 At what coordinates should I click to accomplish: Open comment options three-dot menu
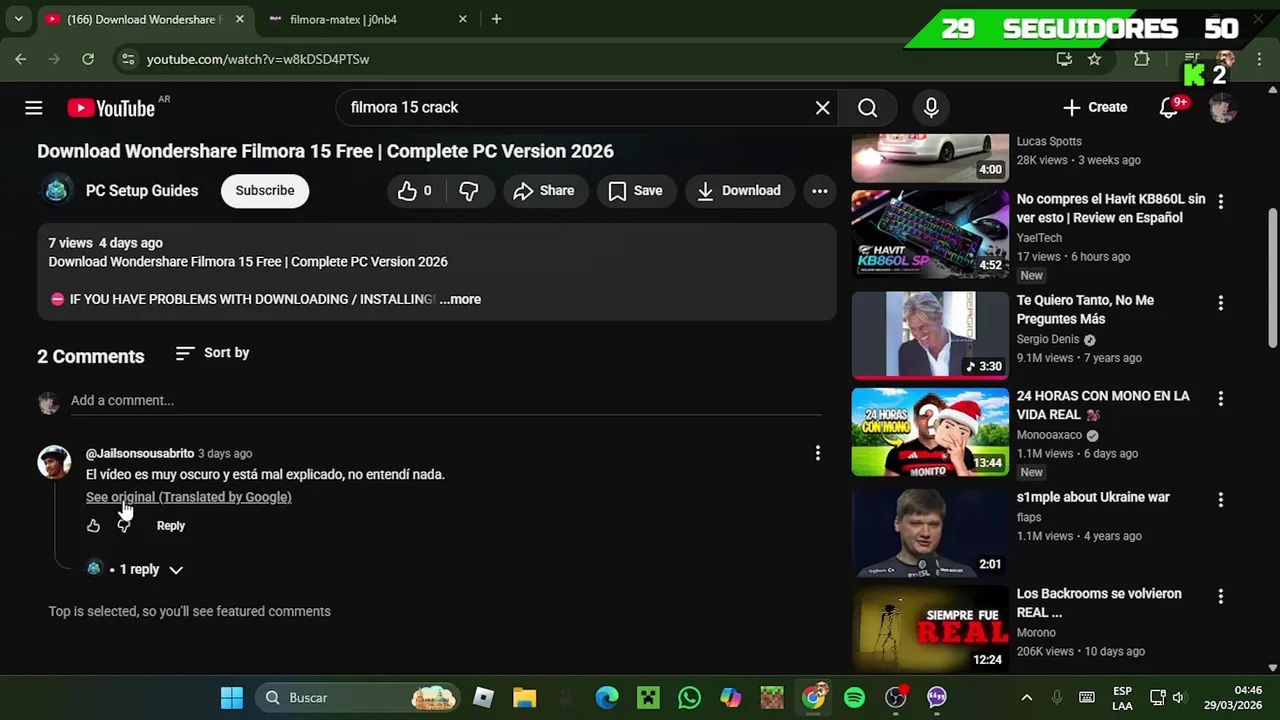click(x=817, y=454)
